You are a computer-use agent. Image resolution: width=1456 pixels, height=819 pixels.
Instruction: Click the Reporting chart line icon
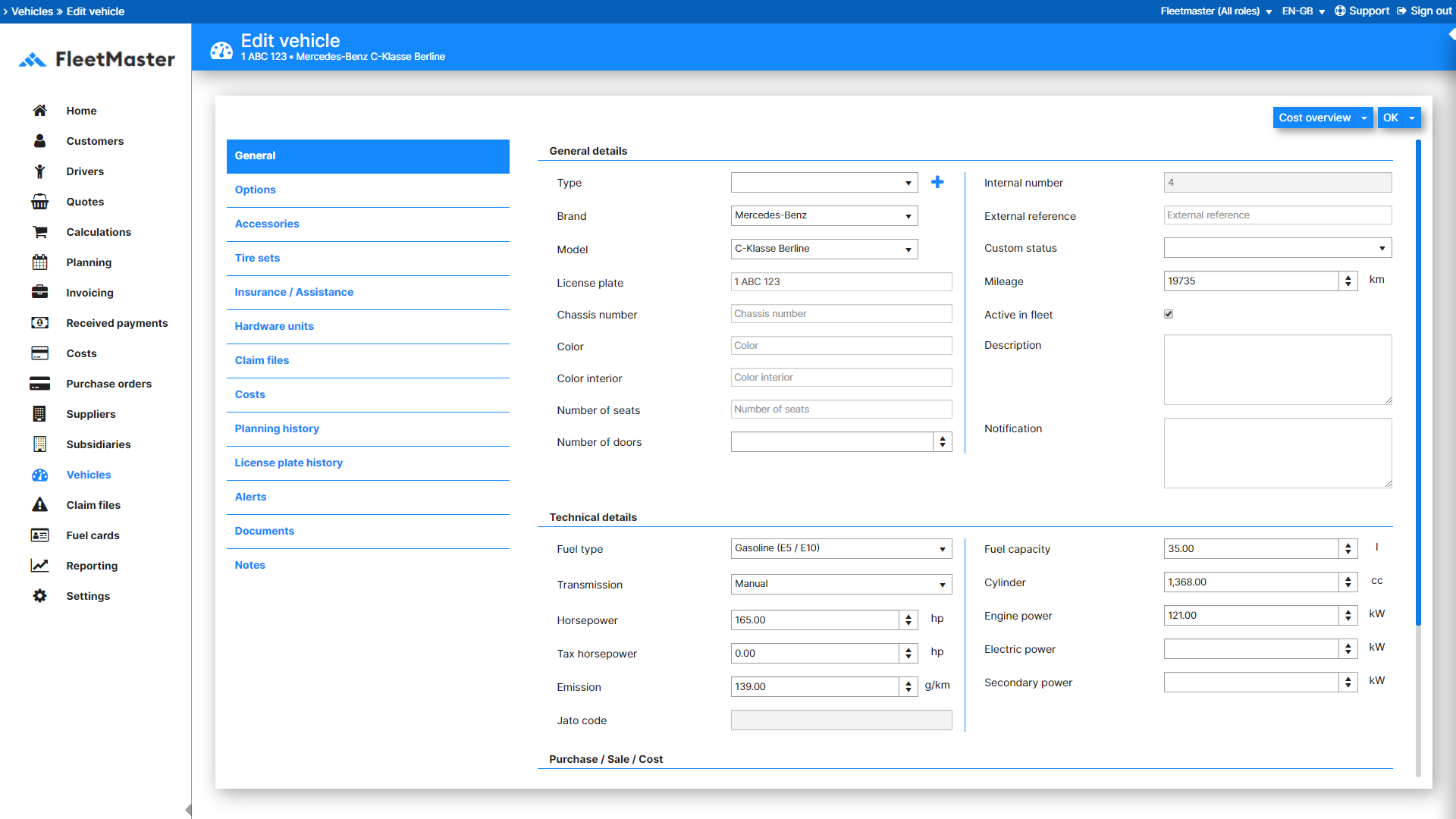click(40, 566)
